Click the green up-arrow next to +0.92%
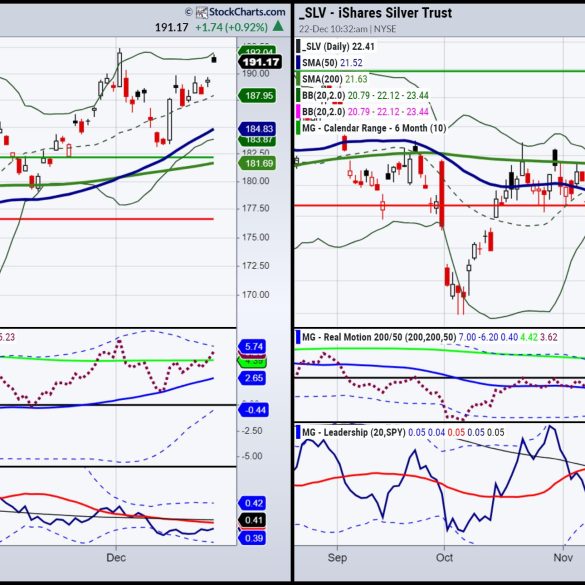585x585 pixels. coord(278,26)
